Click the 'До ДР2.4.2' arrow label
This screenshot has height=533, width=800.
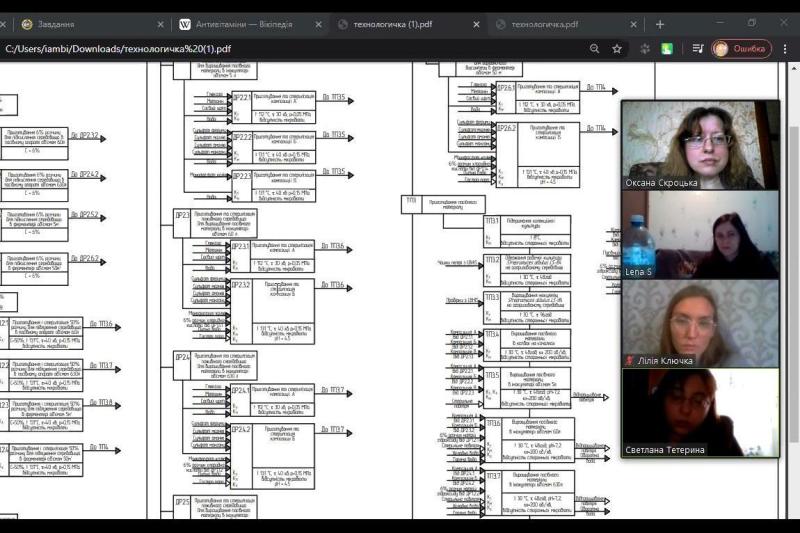[x=85, y=174]
